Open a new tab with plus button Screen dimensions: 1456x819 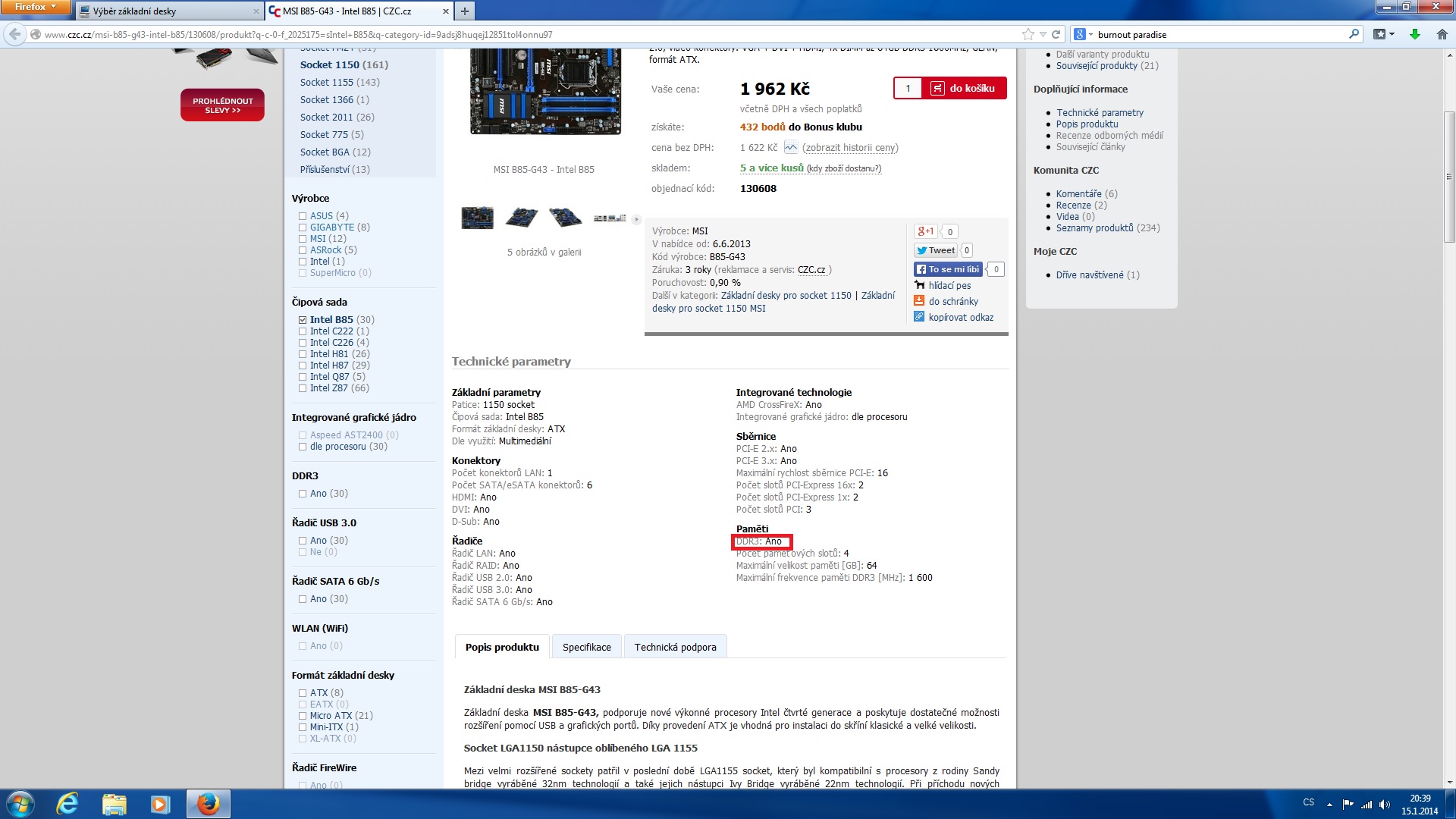coord(465,11)
